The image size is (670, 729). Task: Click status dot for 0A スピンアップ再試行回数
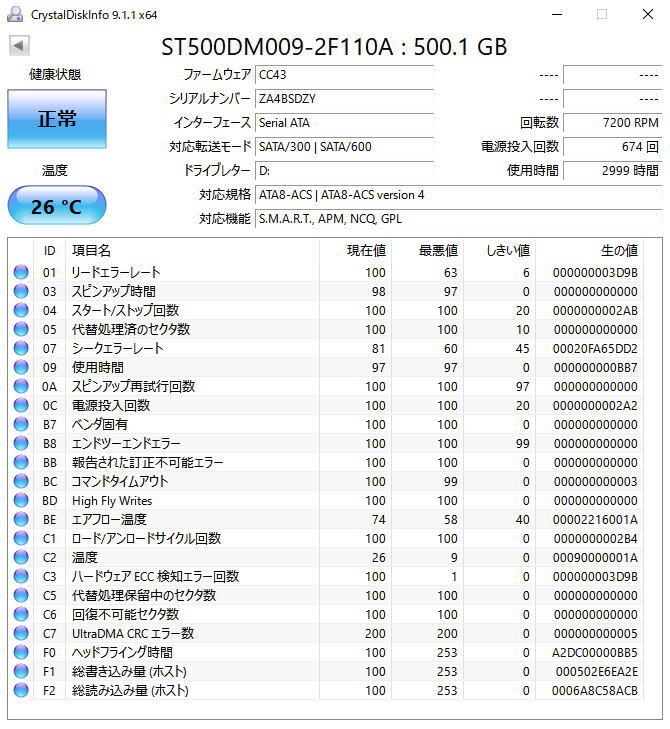[21, 386]
